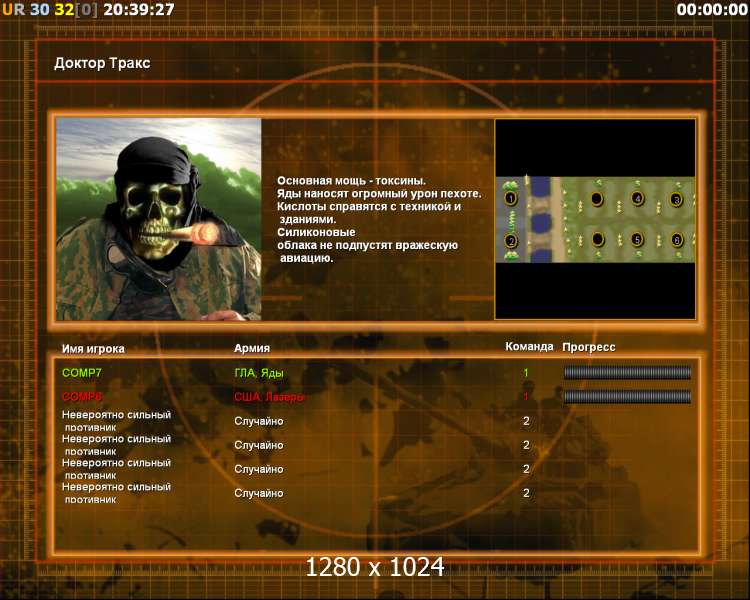Click the 'Прогресс' column header
Screen dimensions: 750x600
(x=589, y=347)
